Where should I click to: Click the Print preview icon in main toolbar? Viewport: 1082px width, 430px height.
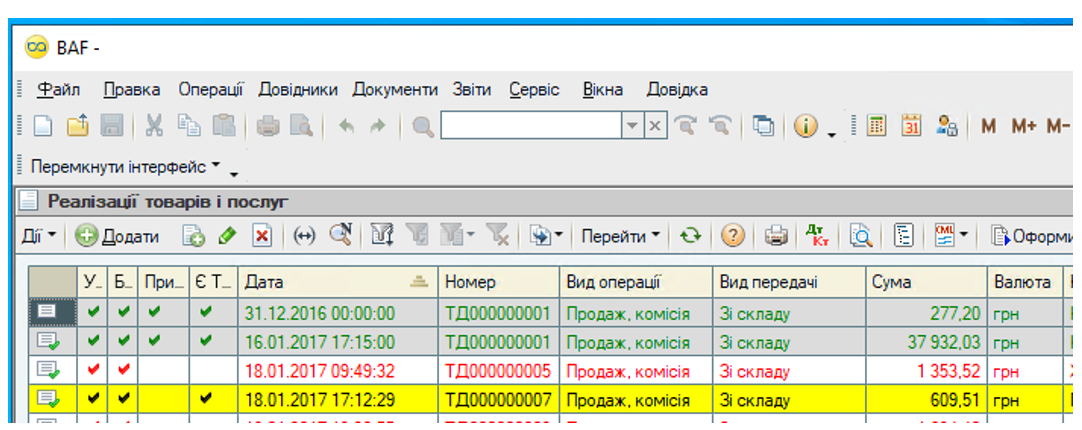(x=302, y=126)
